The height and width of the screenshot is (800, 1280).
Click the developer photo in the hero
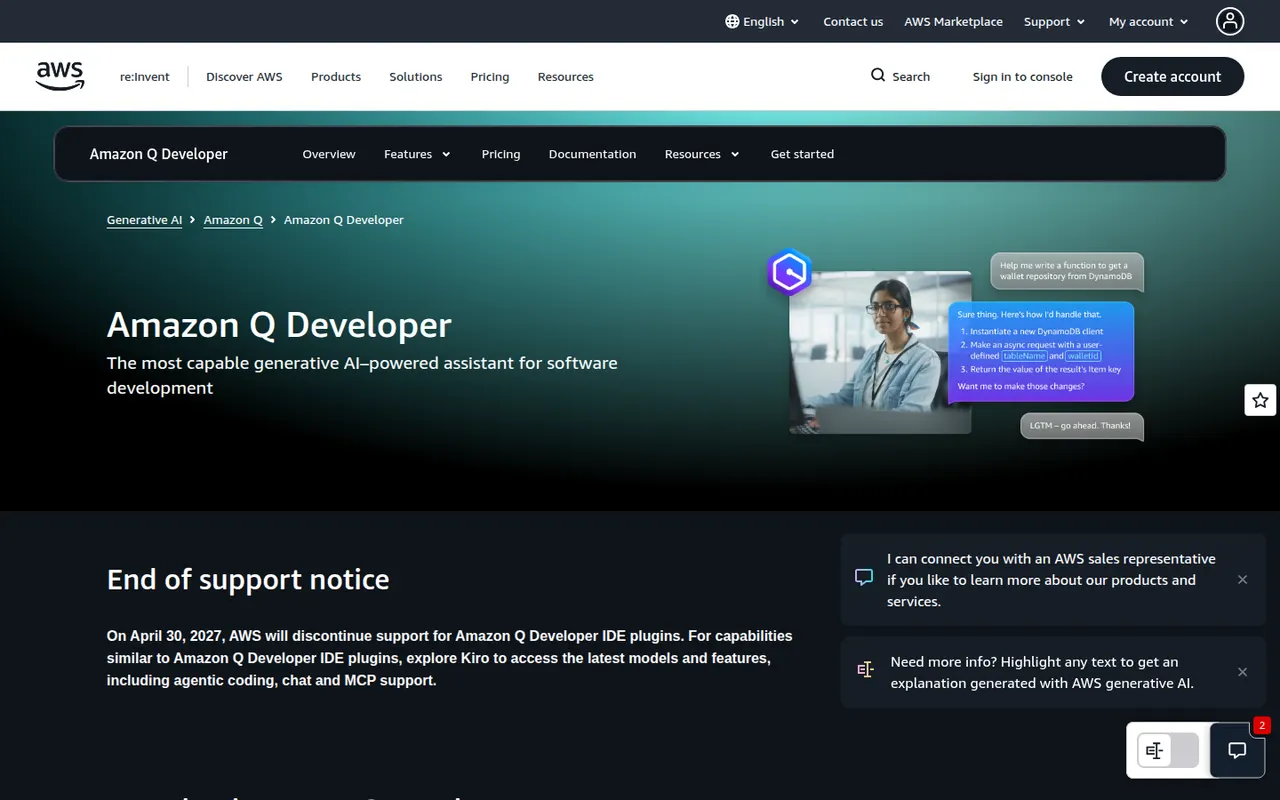point(880,352)
